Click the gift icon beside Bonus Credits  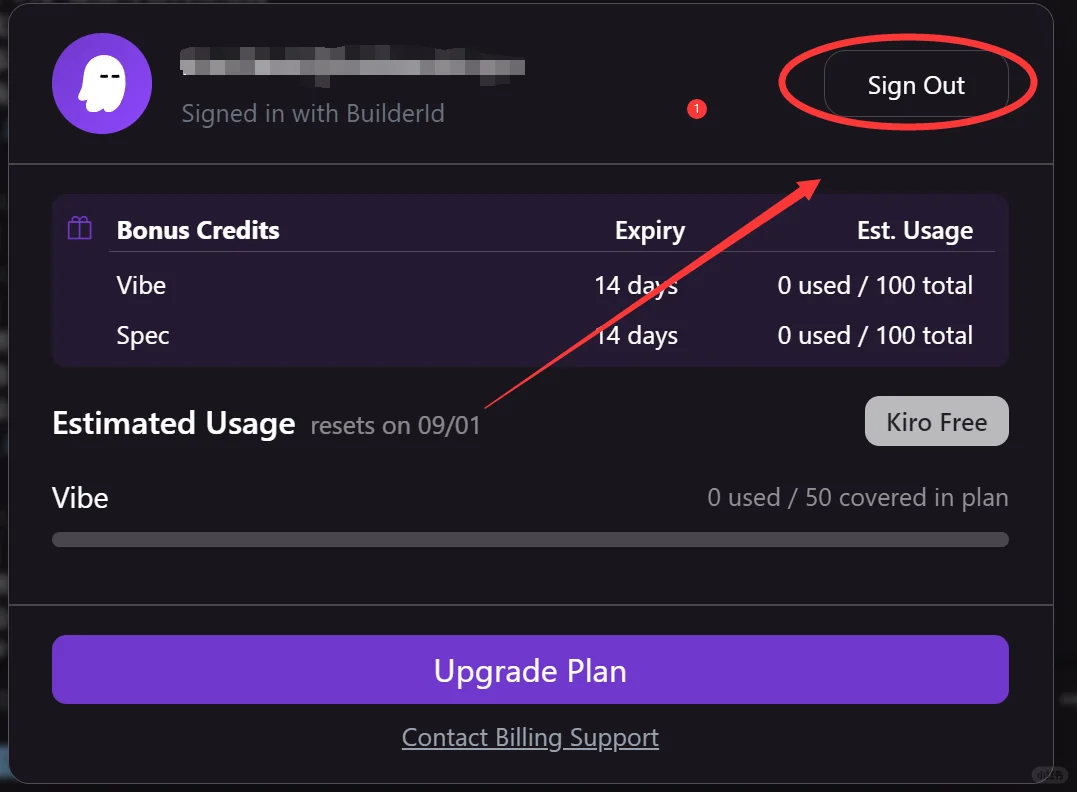coord(80,229)
